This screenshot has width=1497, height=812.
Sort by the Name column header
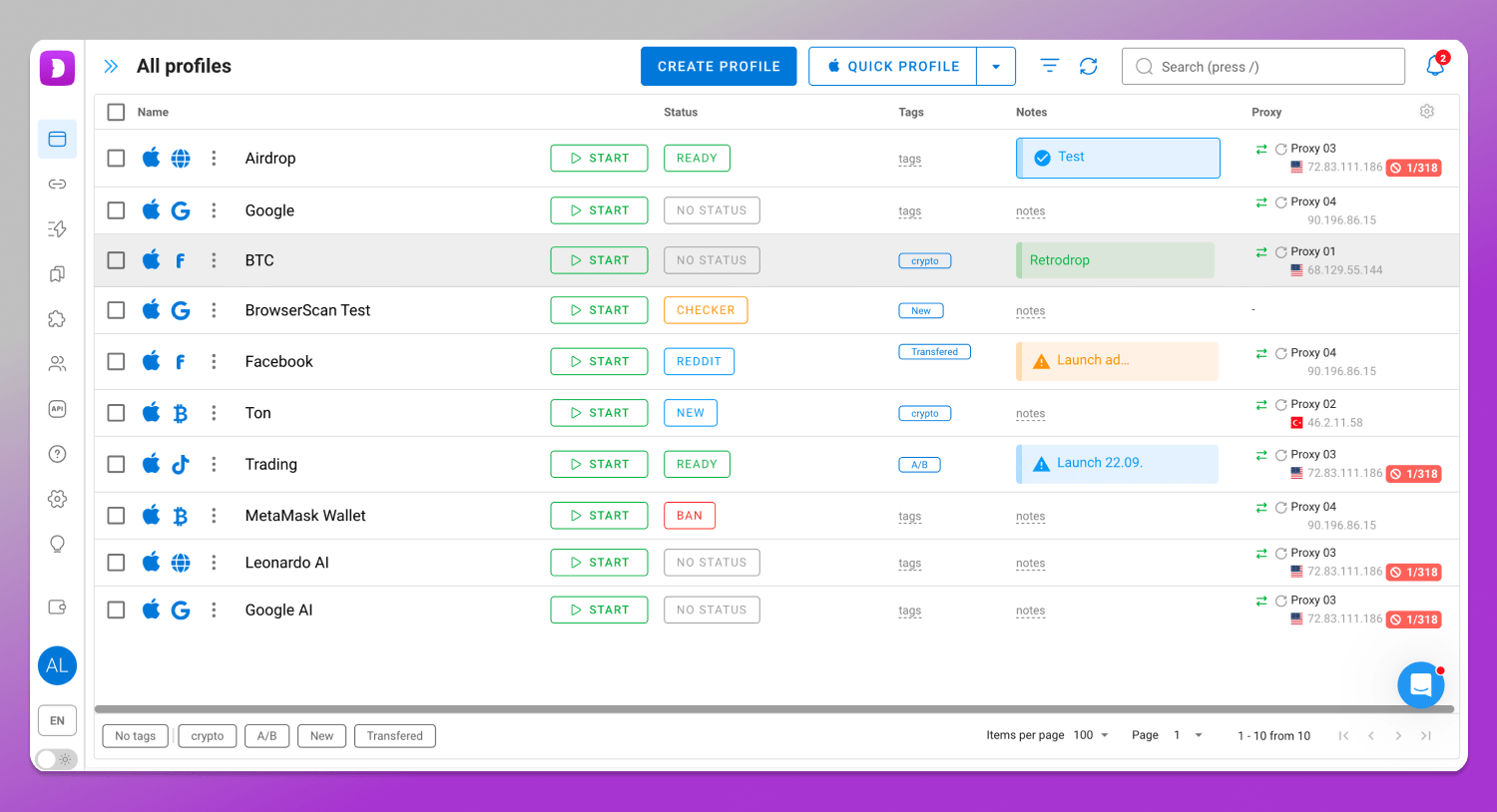pyautogui.click(x=153, y=112)
